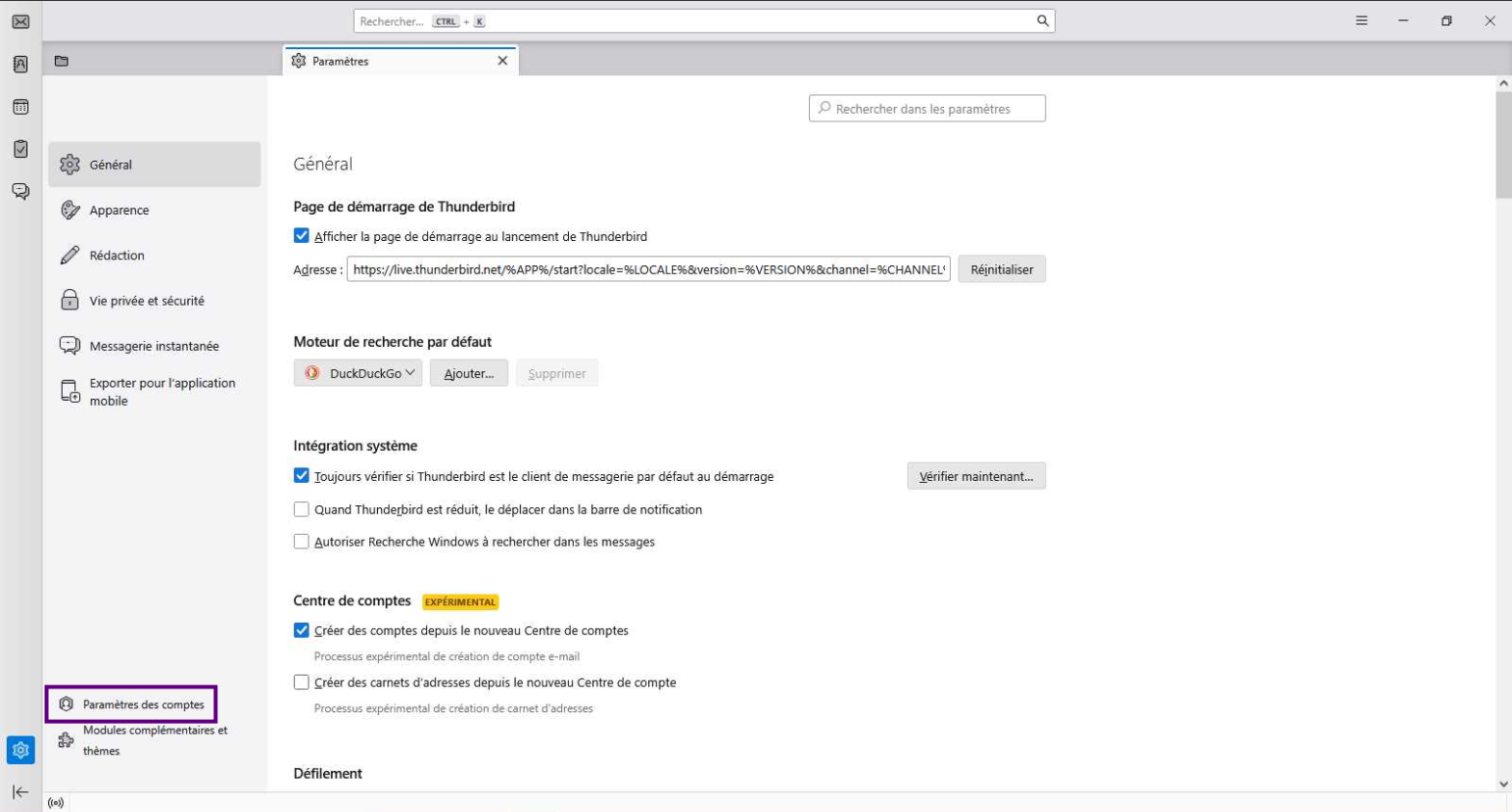Click the Intégration système heading
This screenshot has width=1512, height=812.
click(355, 446)
